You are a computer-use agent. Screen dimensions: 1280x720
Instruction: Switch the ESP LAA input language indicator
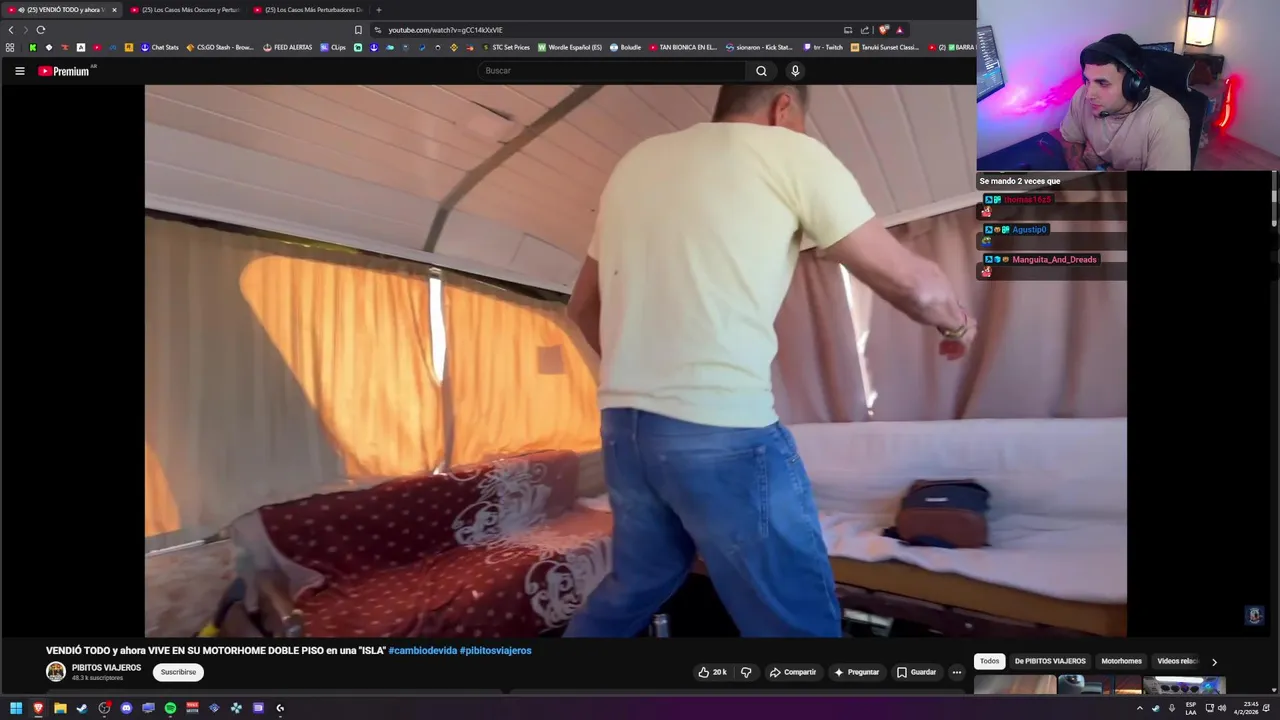coord(1191,708)
